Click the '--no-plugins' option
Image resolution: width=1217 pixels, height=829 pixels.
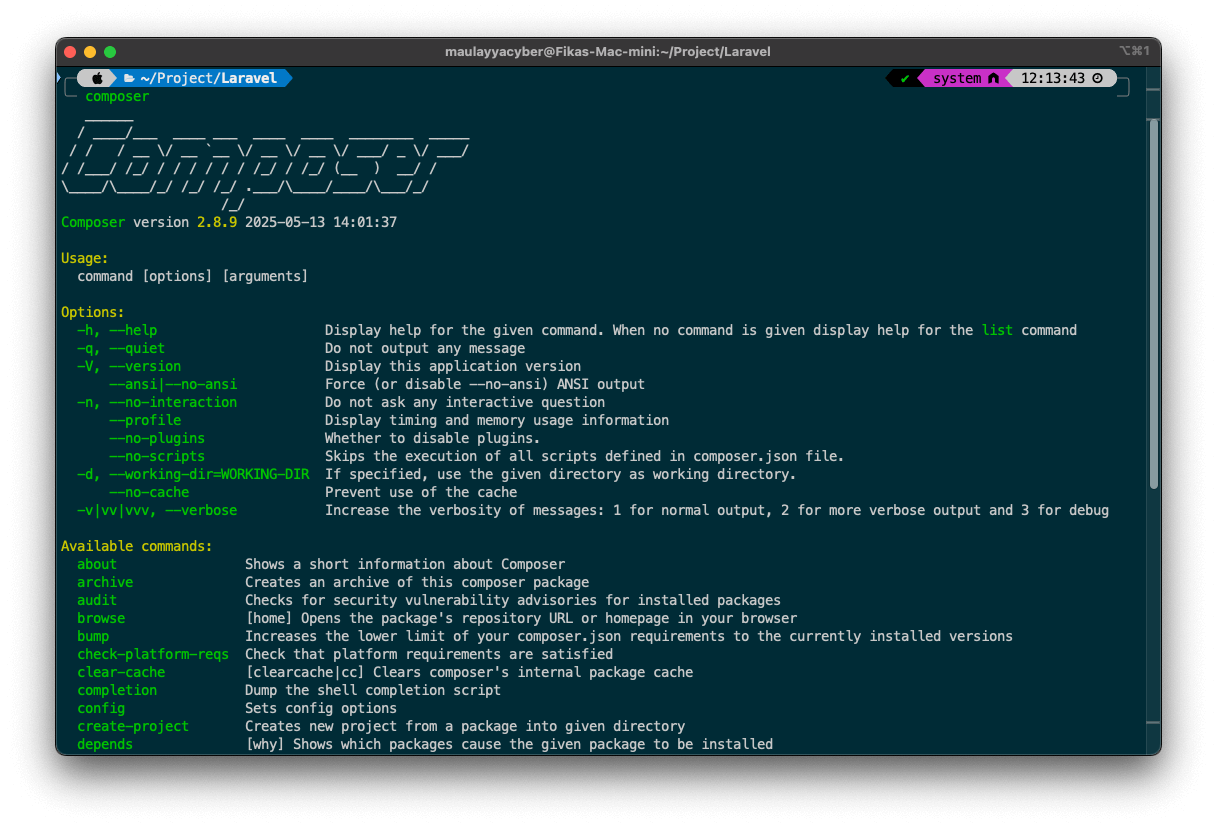(x=157, y=438)
